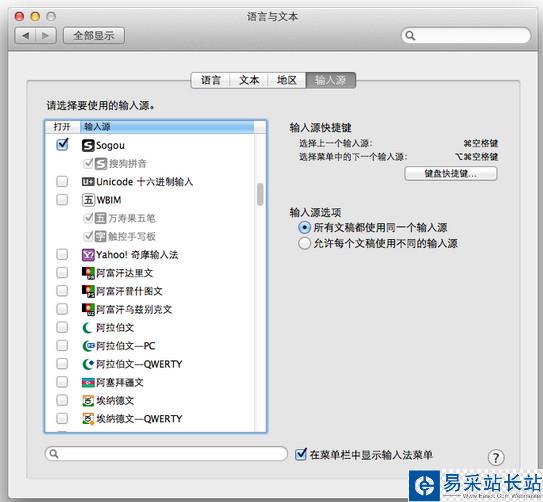The height and width of the screenshot is (502, 543).
Task: Select the WBIM row text
Action: 109,200
